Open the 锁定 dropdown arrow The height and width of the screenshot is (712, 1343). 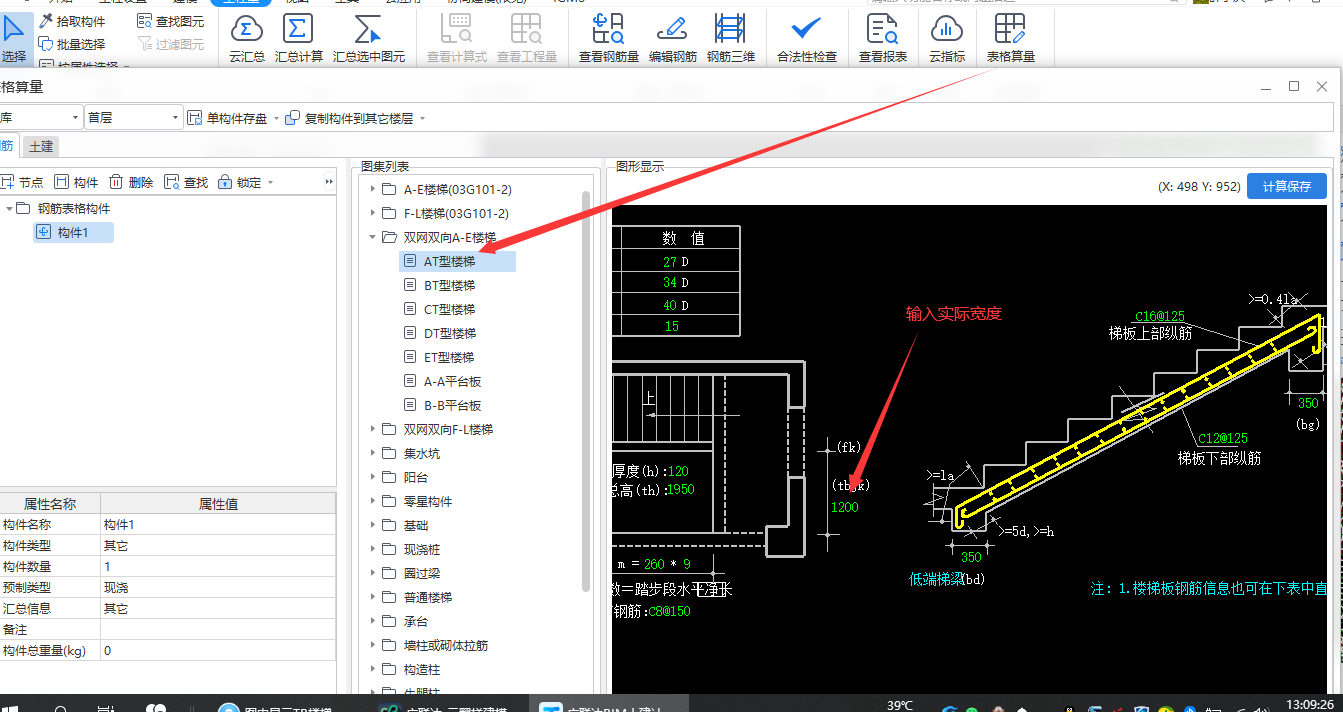(270, 182)
